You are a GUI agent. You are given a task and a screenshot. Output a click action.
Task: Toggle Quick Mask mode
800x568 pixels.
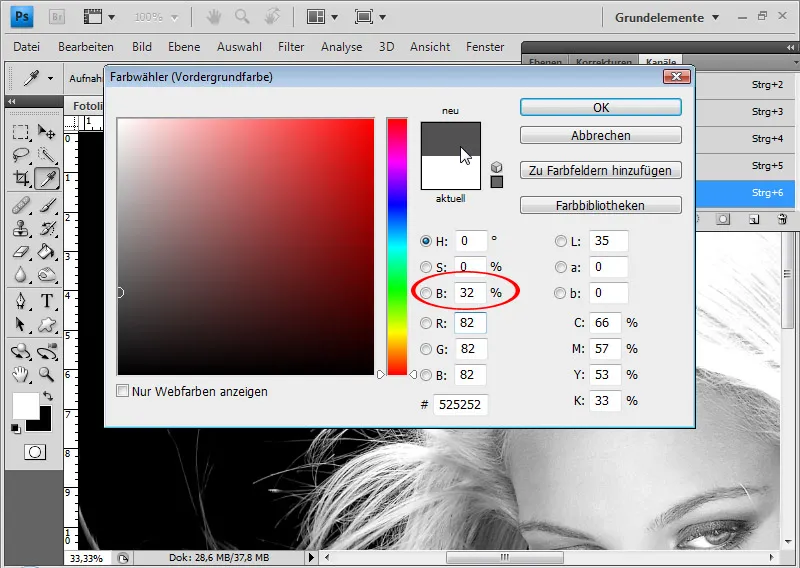coord(35,452)
